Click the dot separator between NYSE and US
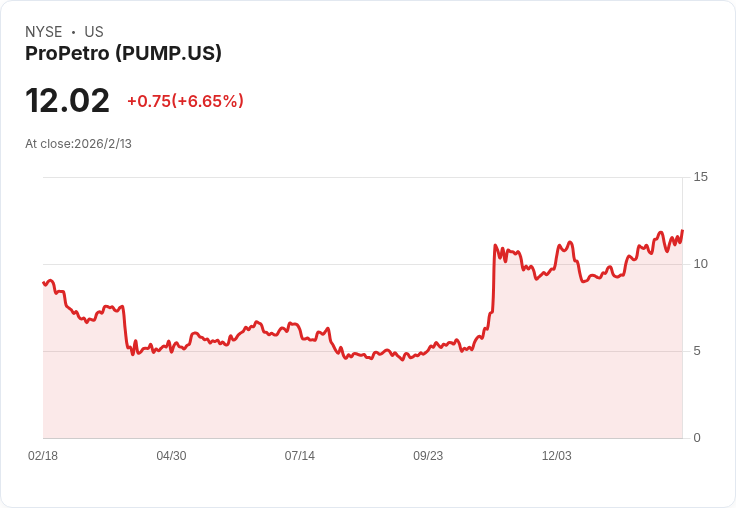 click(73, 32)
